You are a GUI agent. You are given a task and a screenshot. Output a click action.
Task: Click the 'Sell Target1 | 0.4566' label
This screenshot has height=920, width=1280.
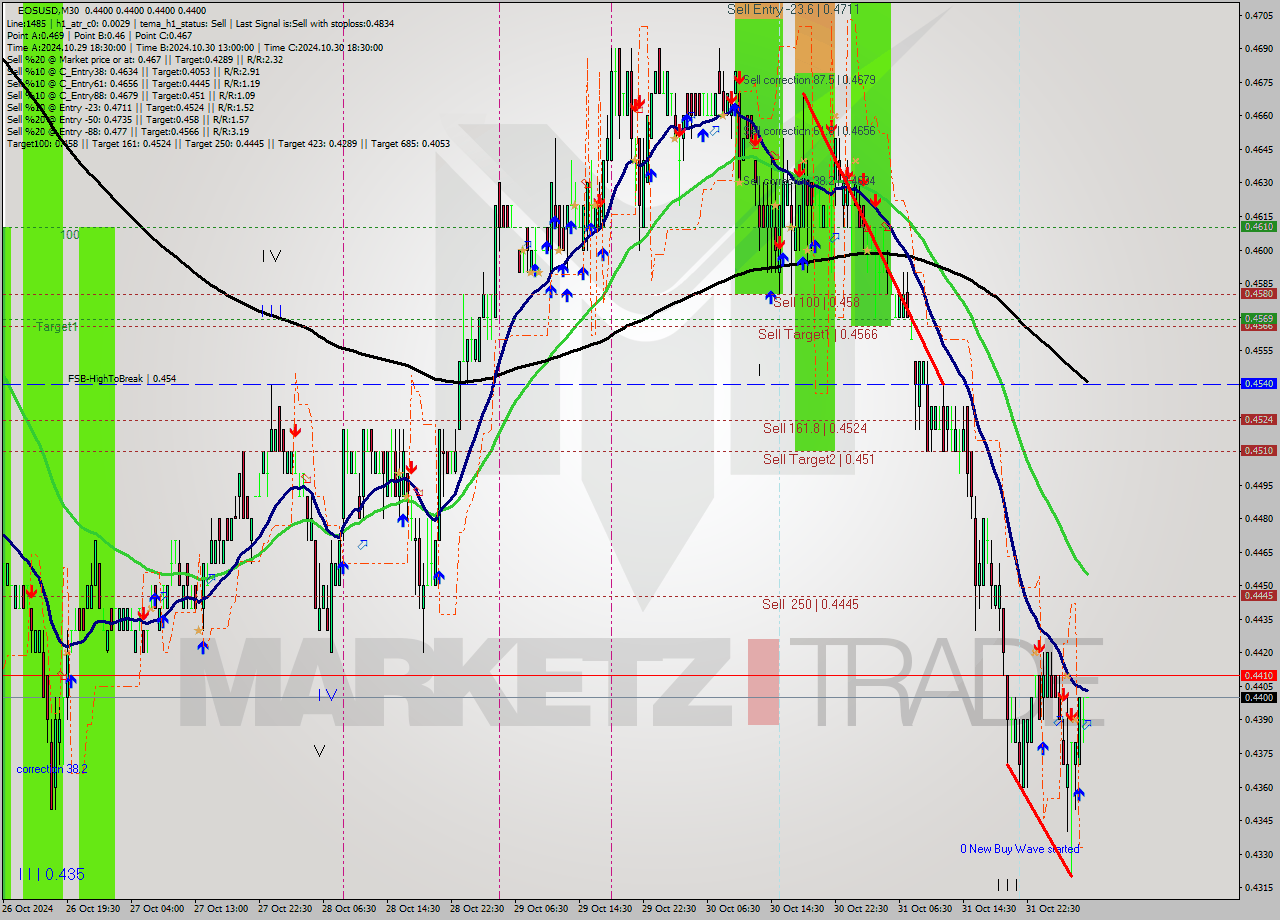tap(818, 334)
